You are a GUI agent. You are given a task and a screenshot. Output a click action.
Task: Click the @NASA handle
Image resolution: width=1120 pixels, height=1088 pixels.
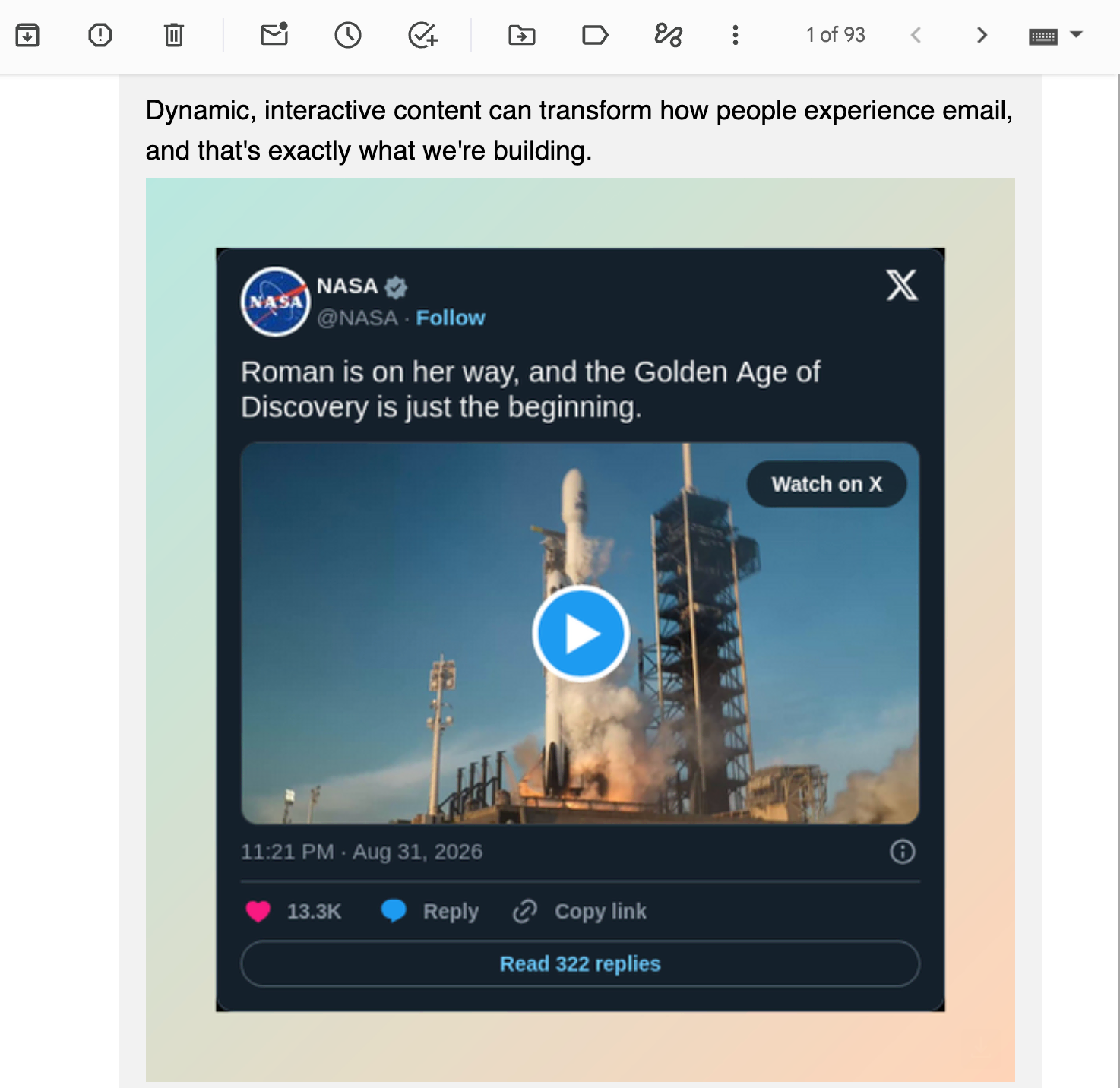357,318
